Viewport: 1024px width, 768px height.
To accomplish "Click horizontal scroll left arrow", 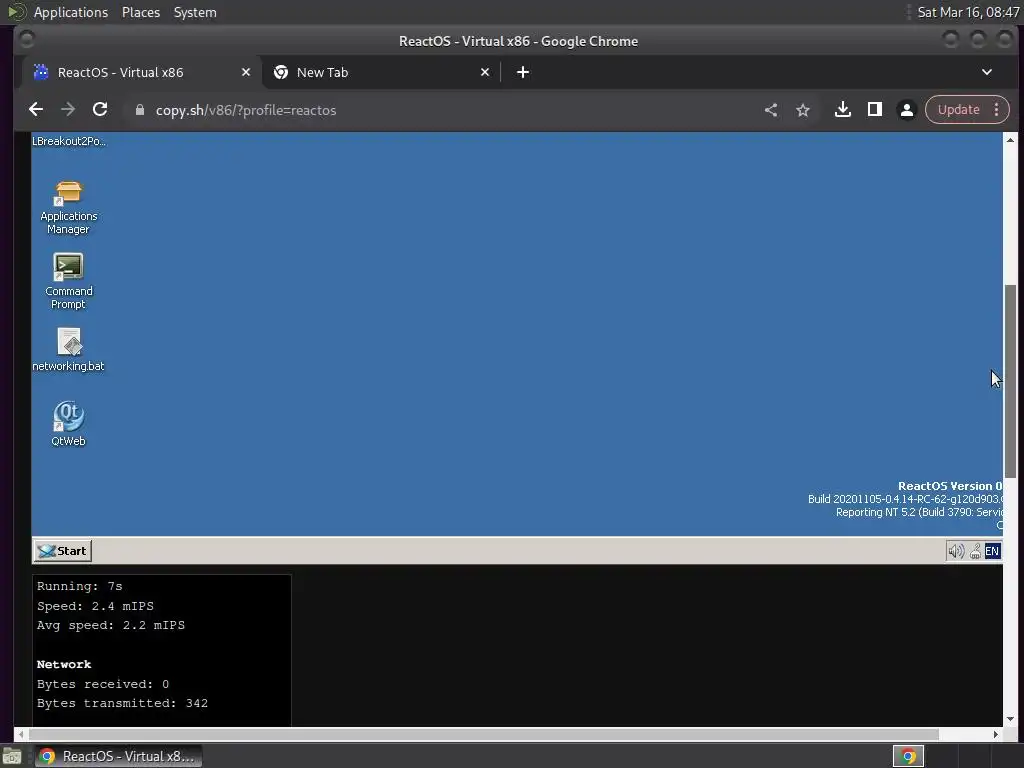I will 21,734.
